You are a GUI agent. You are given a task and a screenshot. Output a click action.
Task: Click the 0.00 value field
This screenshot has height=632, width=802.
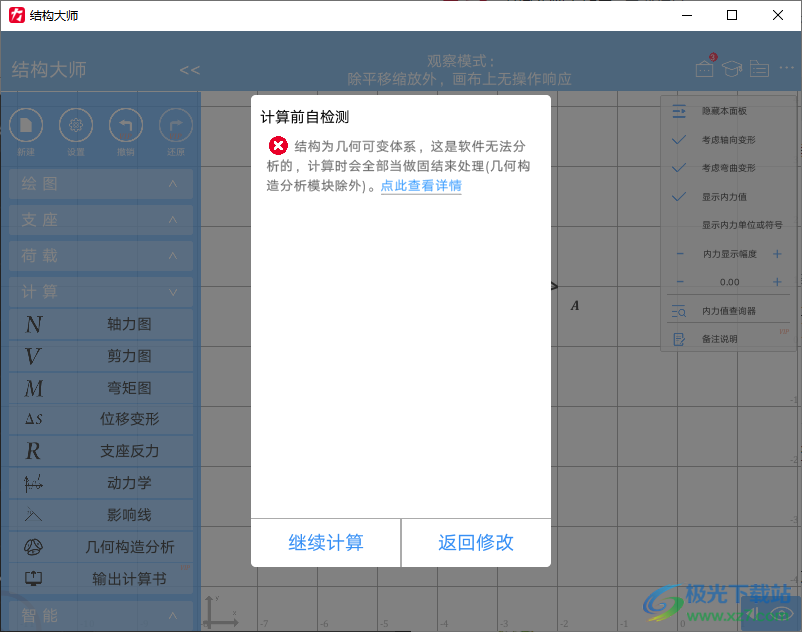click(729, 282)
